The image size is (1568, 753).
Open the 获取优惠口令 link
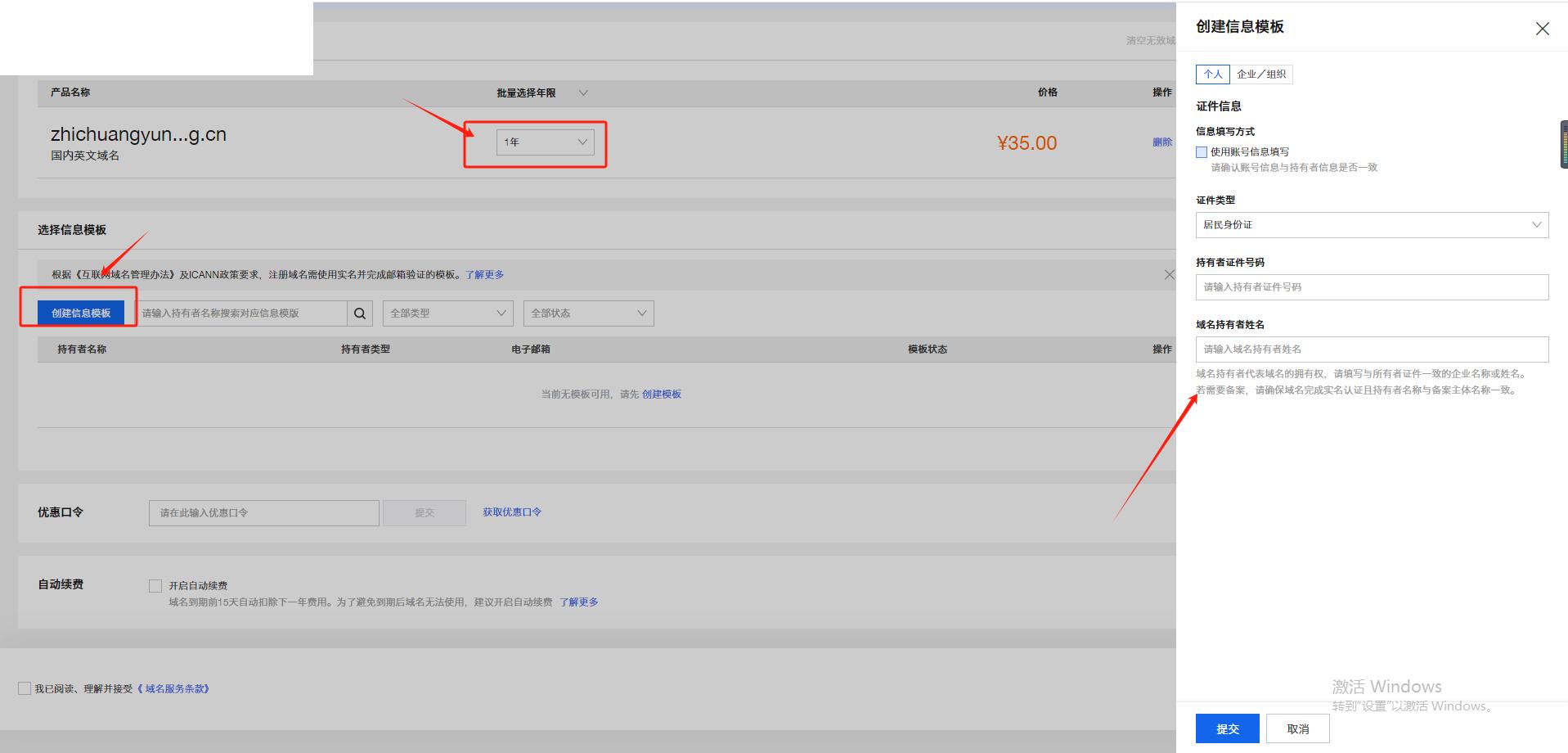[x=512, y=512]
